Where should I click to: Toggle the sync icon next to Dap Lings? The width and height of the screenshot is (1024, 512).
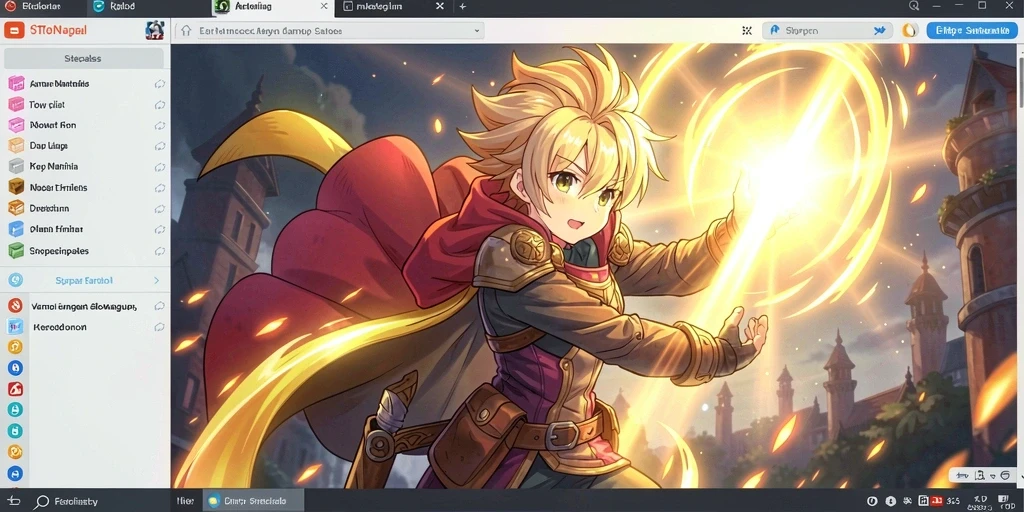click(x=159, y=146)
